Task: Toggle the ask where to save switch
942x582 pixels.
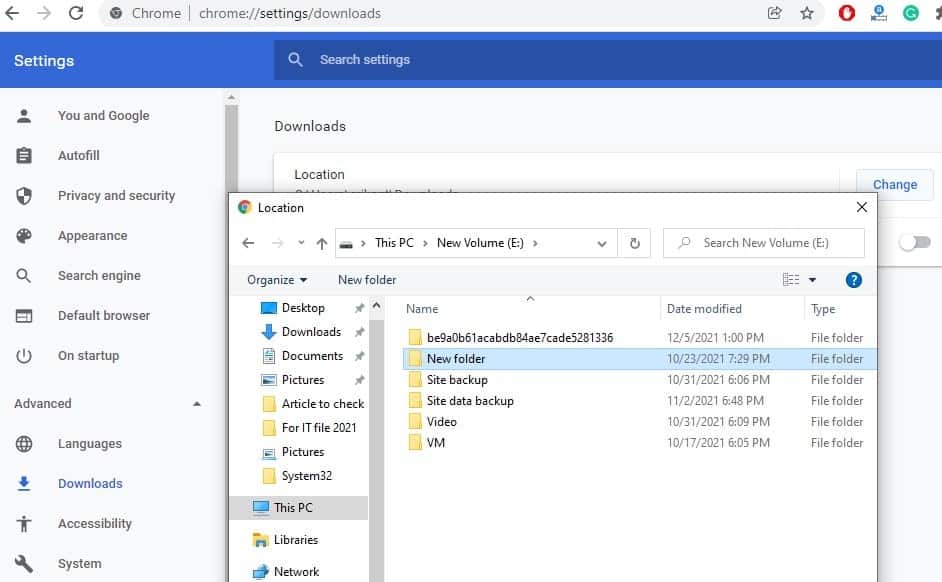Action: pyautogui.click(x=914, y=242)
